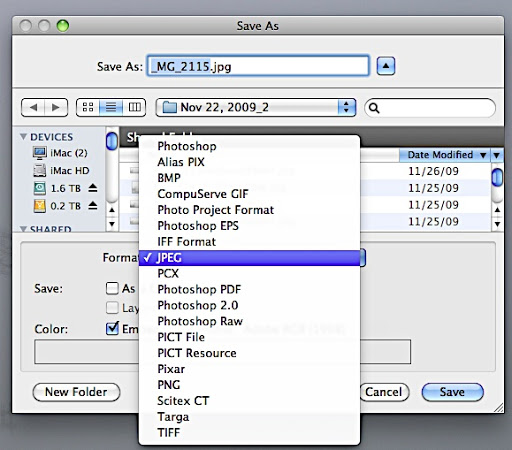Sort by Date Modified column

445,155
